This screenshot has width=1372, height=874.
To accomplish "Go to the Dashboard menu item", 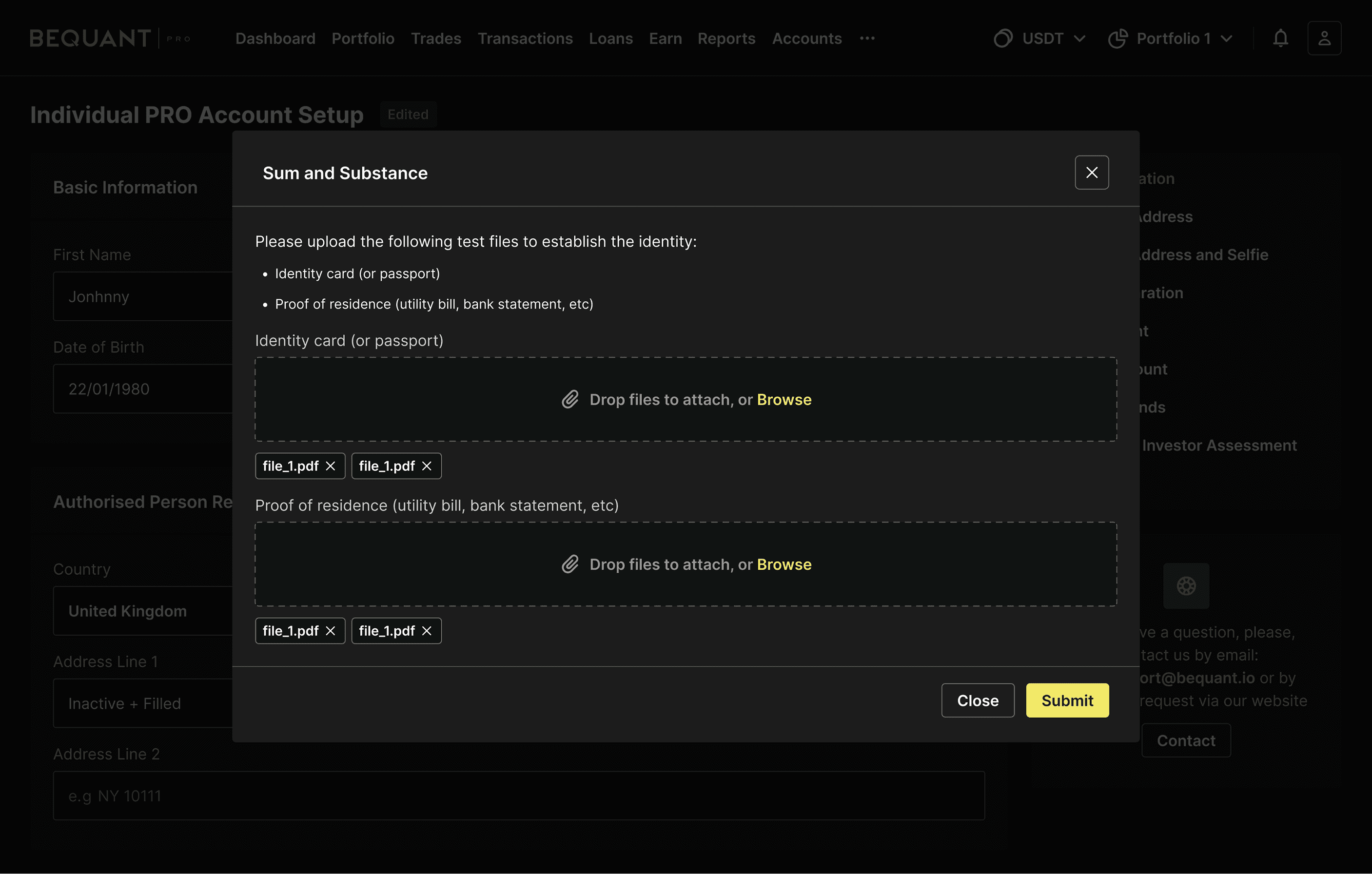I will click(x=275, y=38).
